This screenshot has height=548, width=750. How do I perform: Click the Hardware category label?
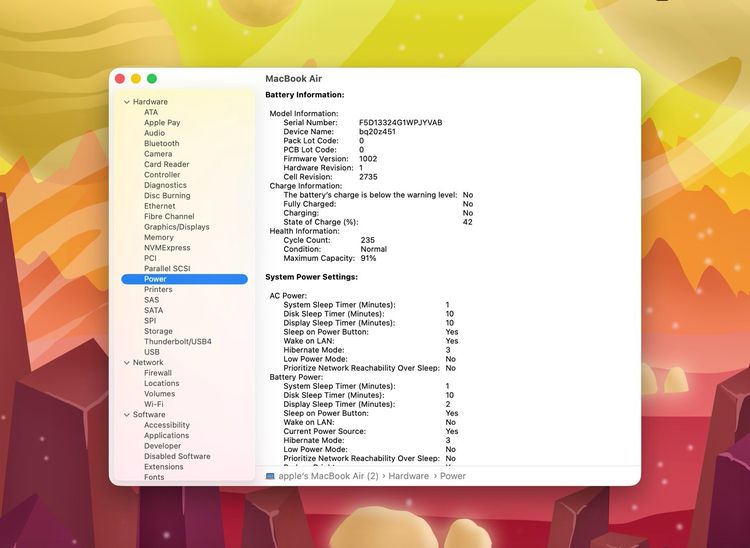(150, 102)
